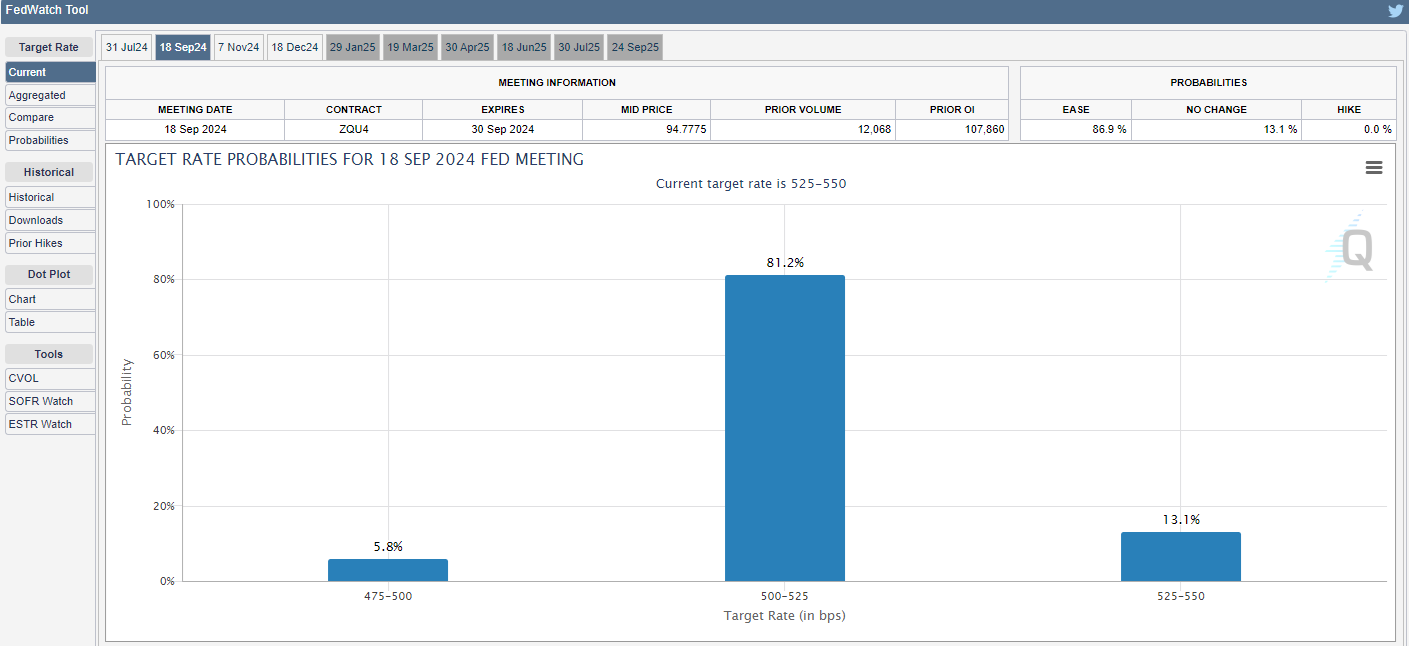This screenshot has width=1409, height=646.
Task: Click the 18 Sep 2024 meeting date cell
Action: pos(195,129)
